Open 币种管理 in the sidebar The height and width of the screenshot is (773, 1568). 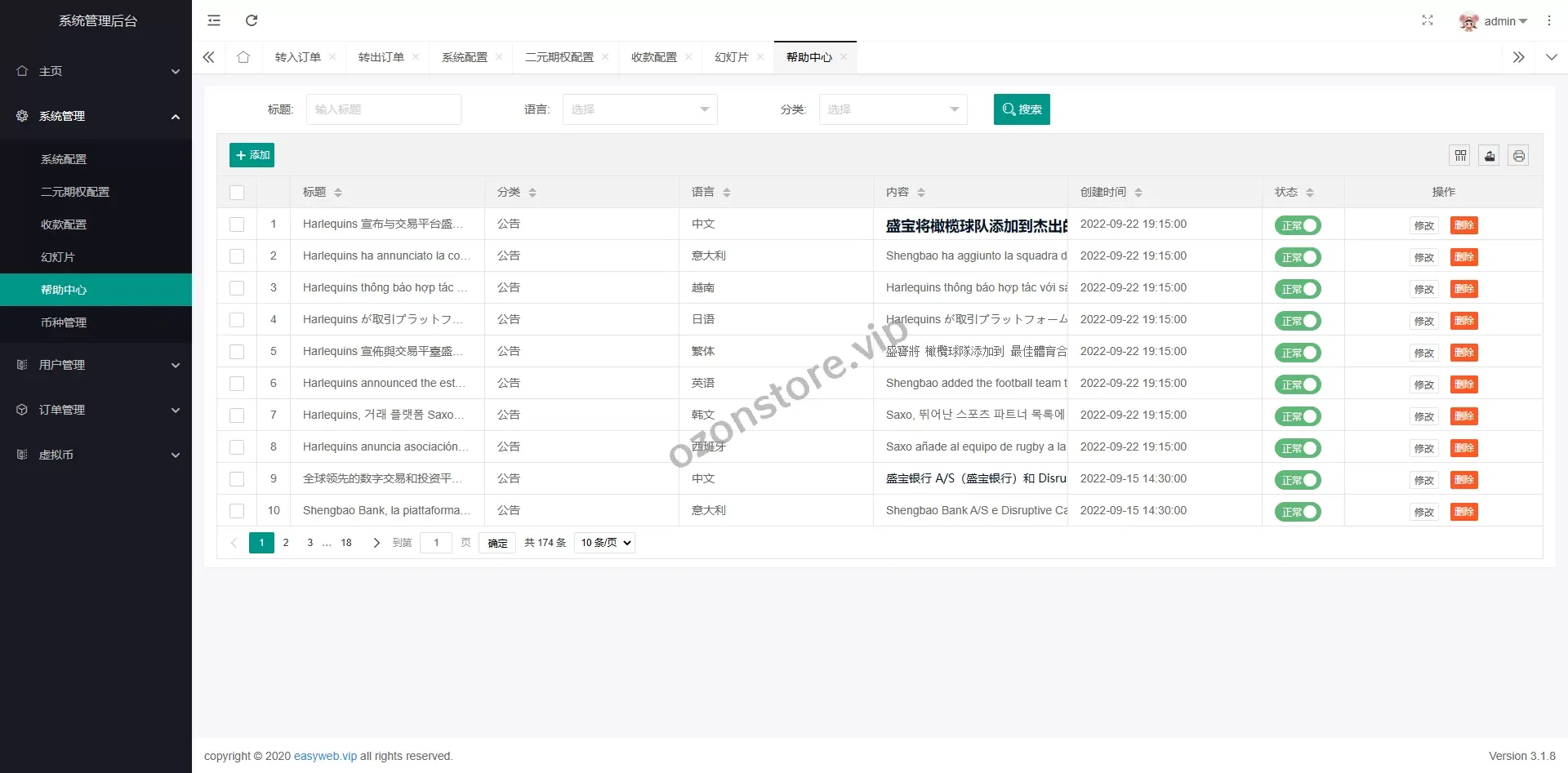[x=64, y=322]
